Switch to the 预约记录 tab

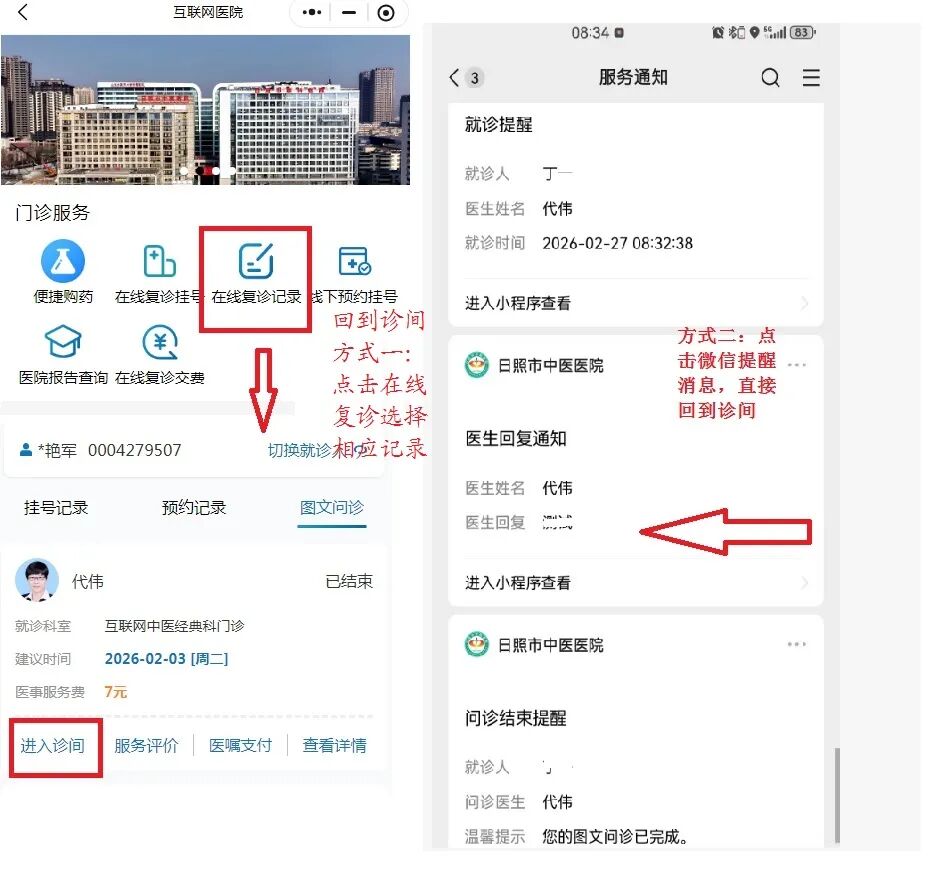coord(194,509)
